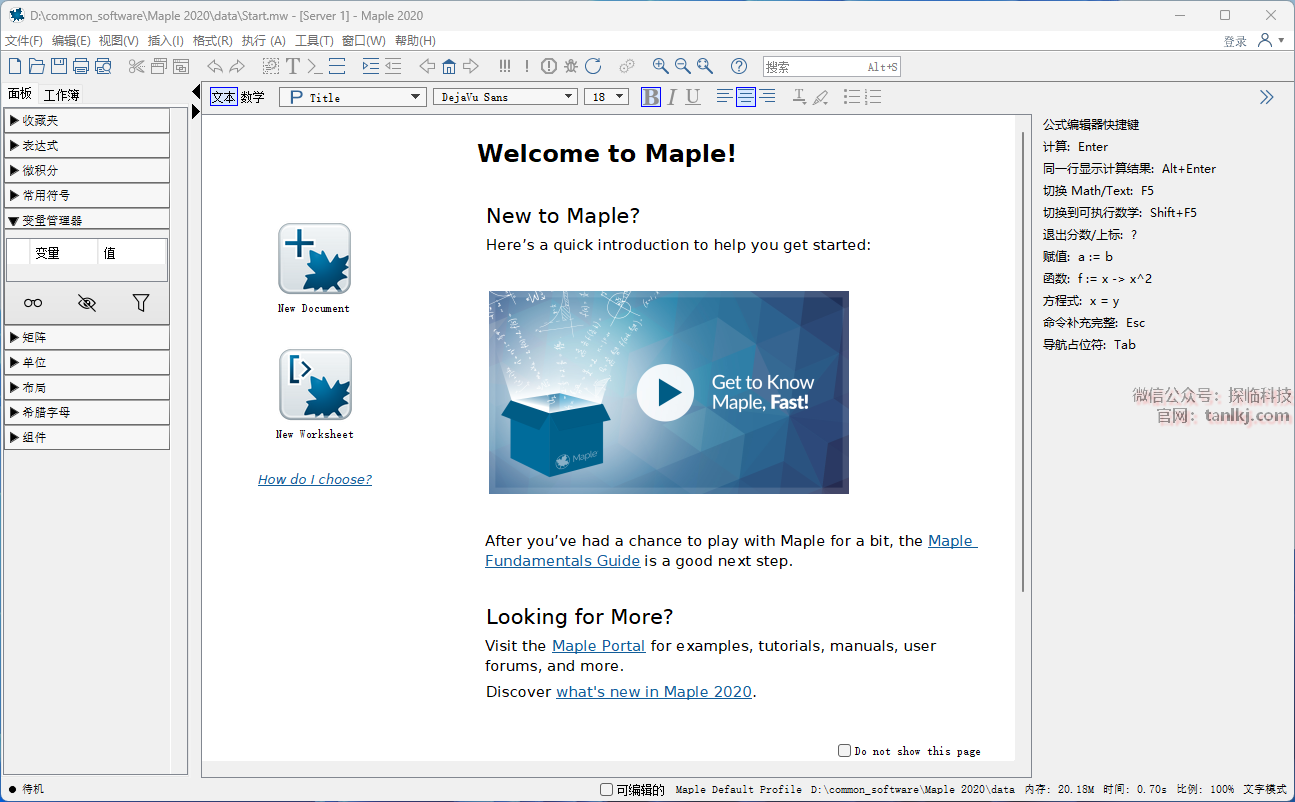Tick the 'Do not show this page' checkbox
This screenshot has height=802, width=1295.
[844, 750]
